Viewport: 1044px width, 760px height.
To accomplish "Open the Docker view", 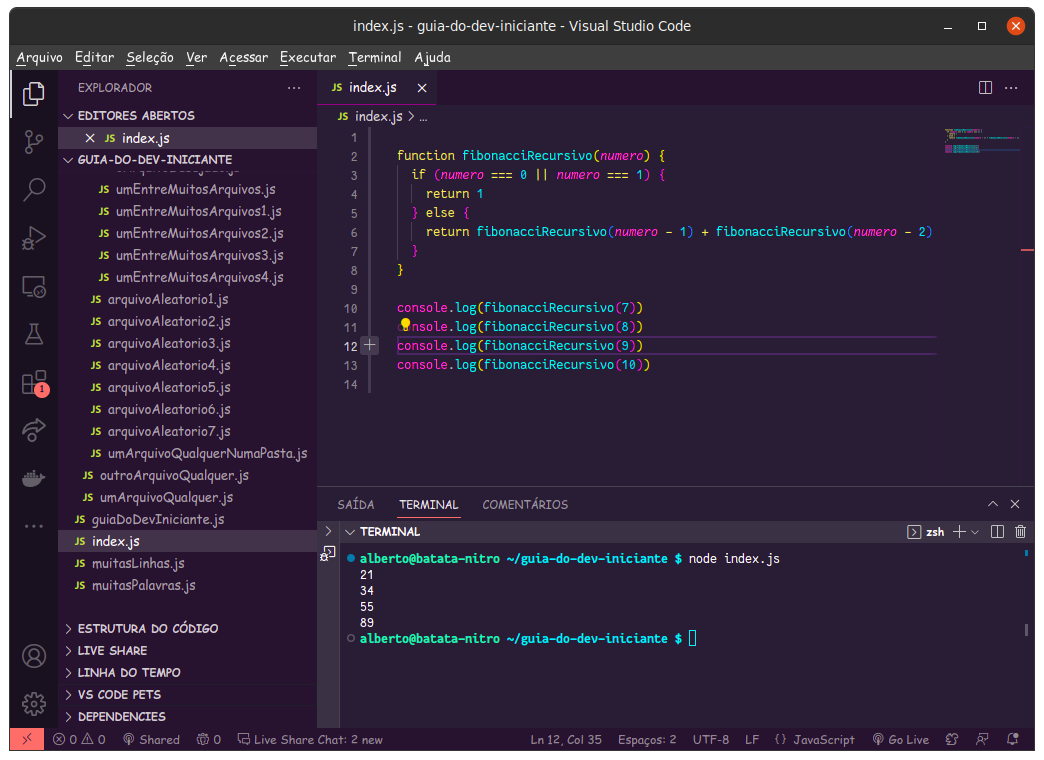I will pos(34,479).
